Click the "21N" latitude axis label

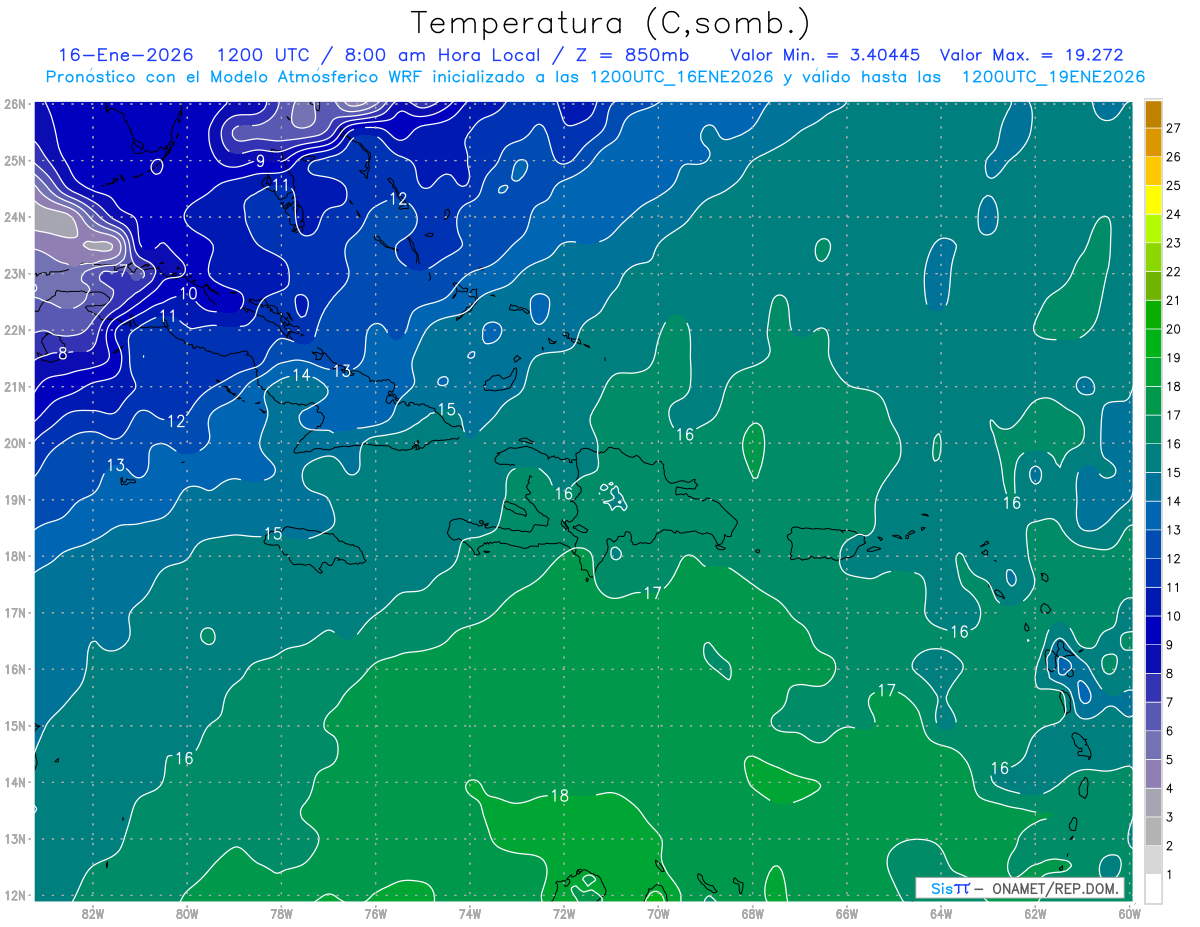coord(14,386)
